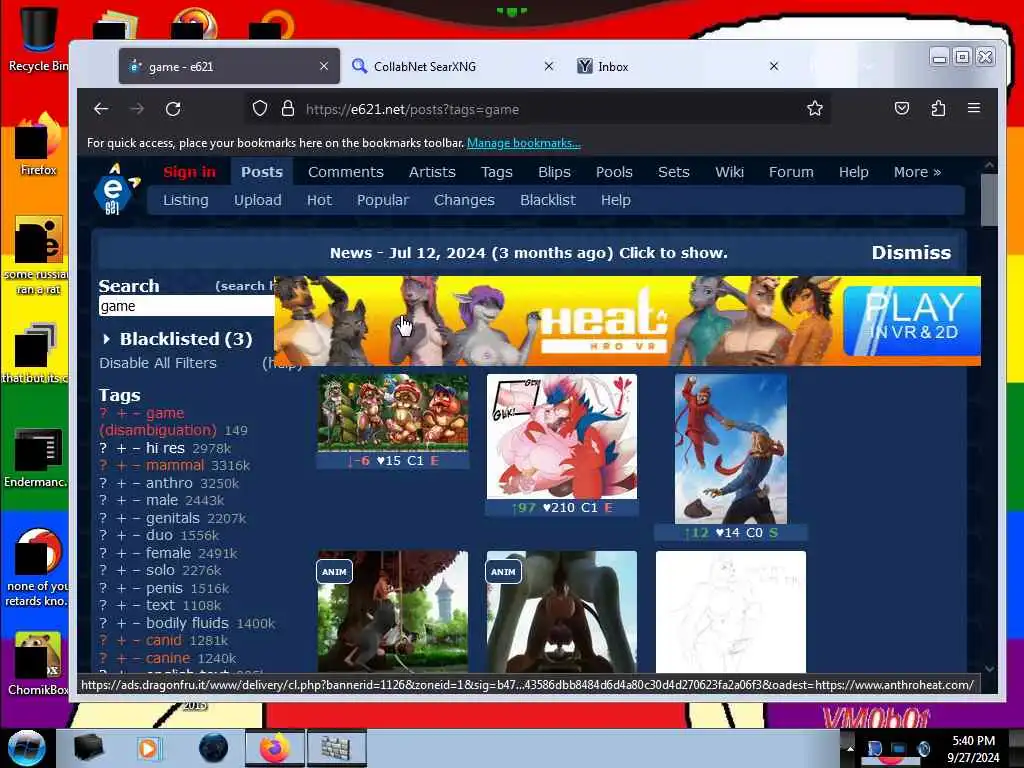
Task: Open the Recycle Bin desktop icon
Action: coord(38,38)
